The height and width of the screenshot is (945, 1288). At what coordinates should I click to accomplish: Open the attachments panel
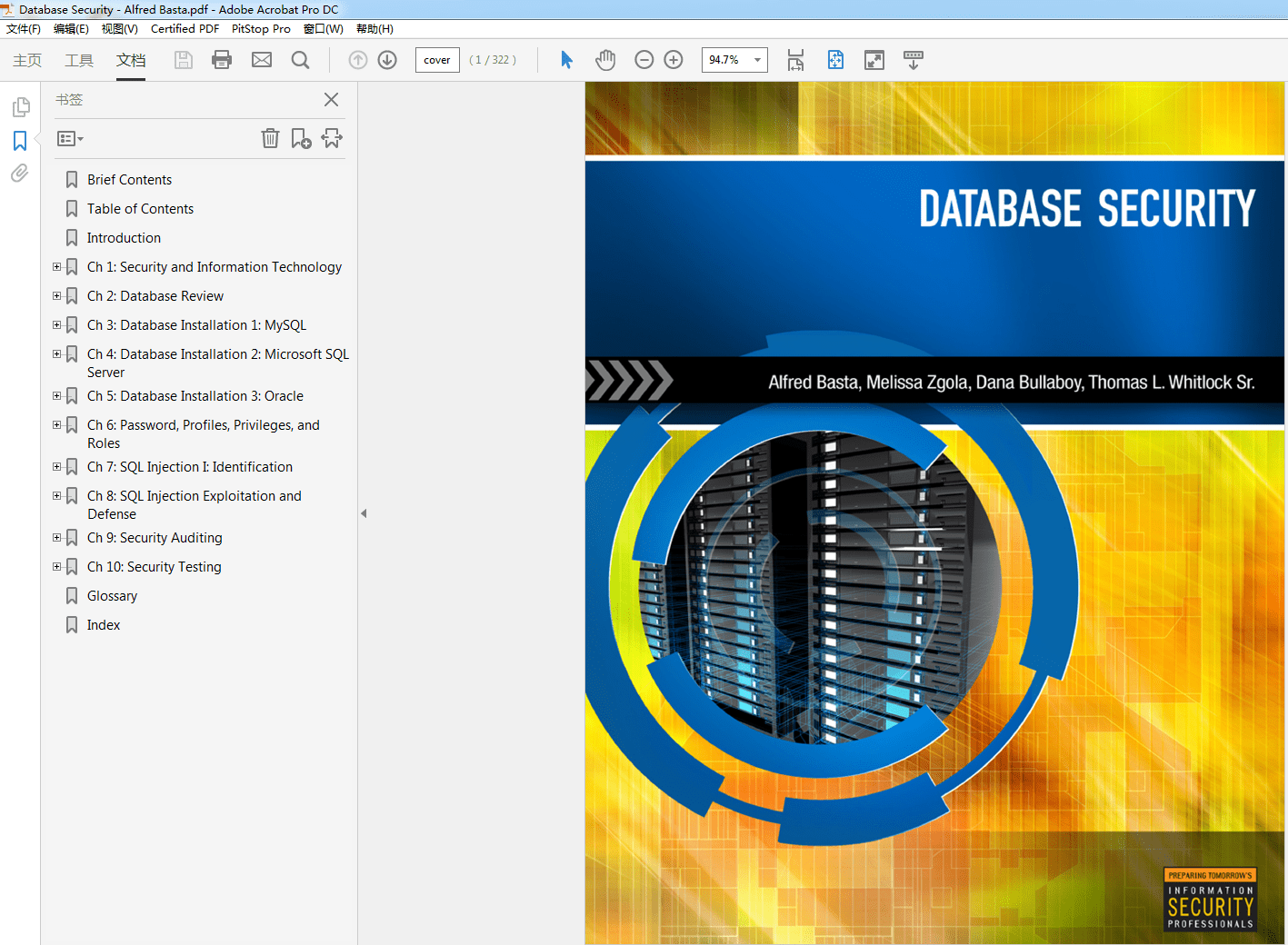click(19, 173)
